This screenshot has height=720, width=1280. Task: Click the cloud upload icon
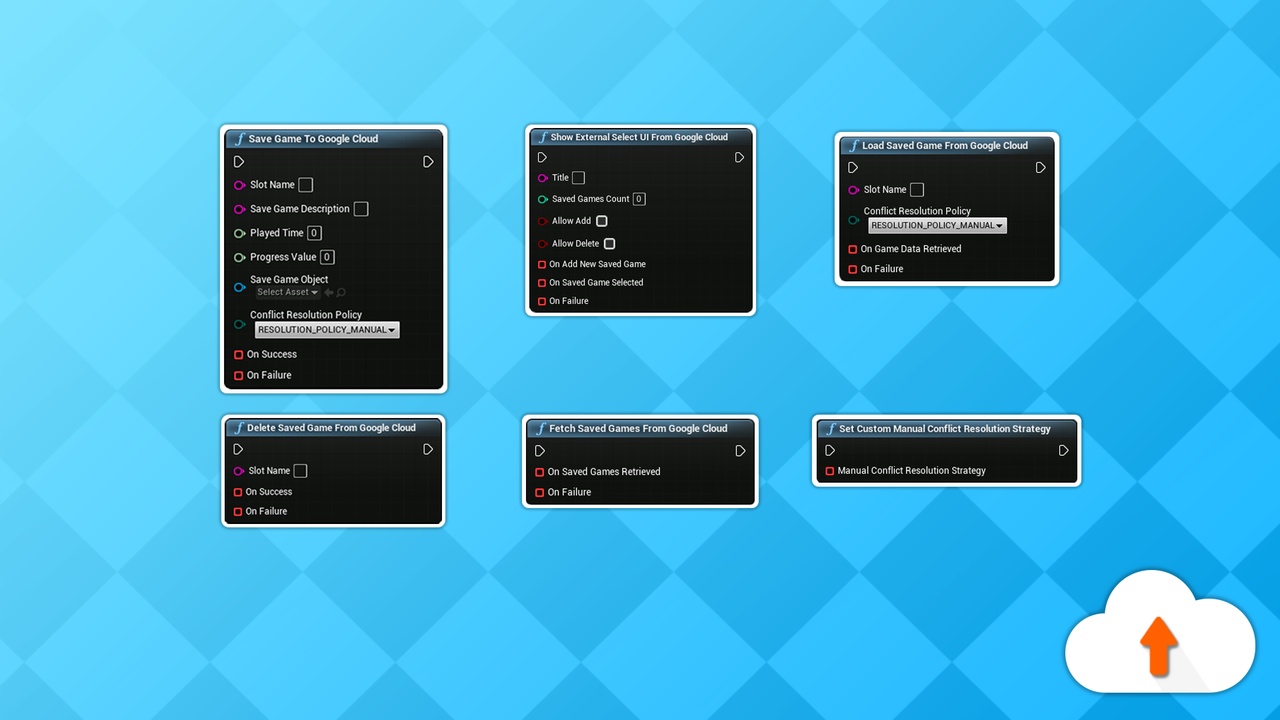[1160, 632]
